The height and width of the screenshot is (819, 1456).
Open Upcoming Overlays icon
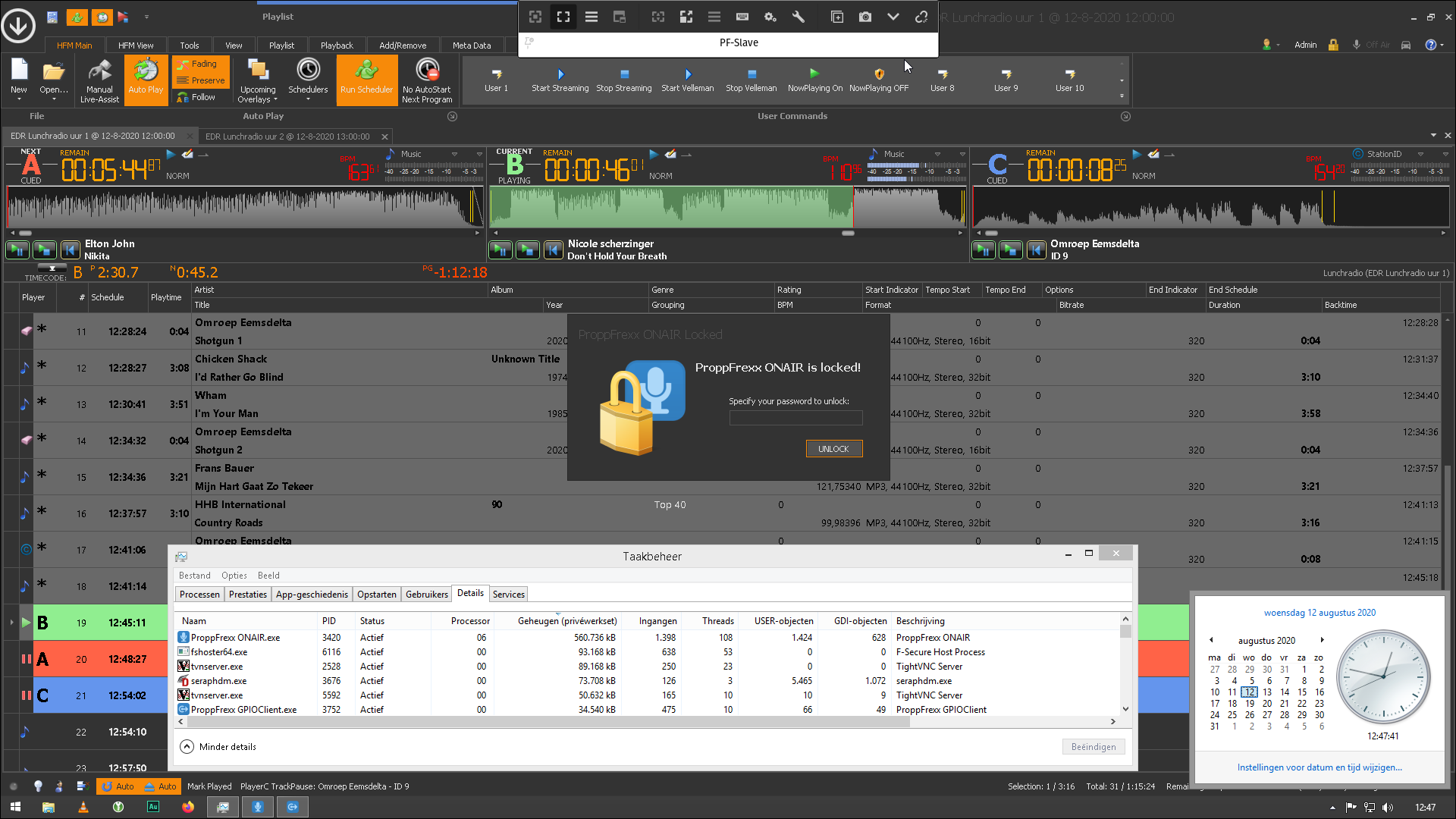258,71
